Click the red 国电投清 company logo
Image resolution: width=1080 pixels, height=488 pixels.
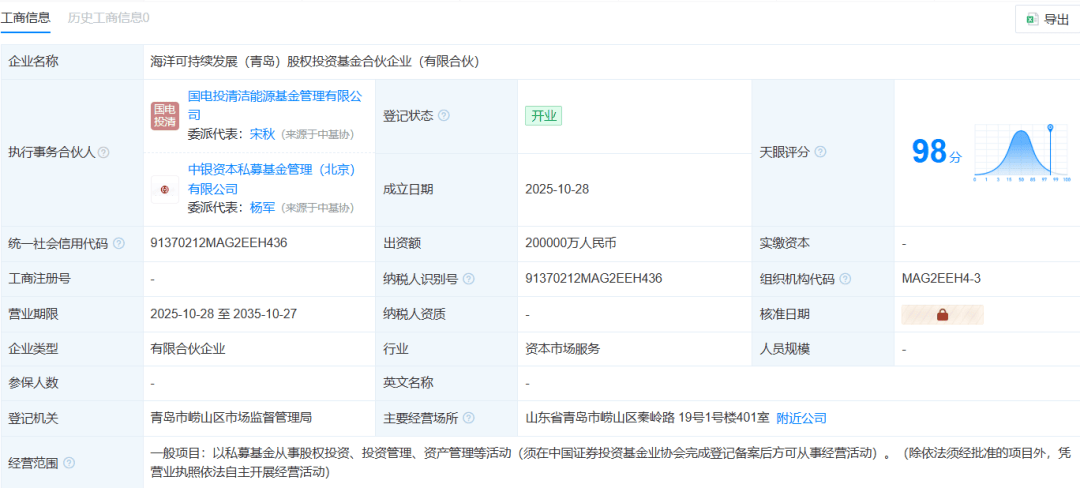point(165,116)
